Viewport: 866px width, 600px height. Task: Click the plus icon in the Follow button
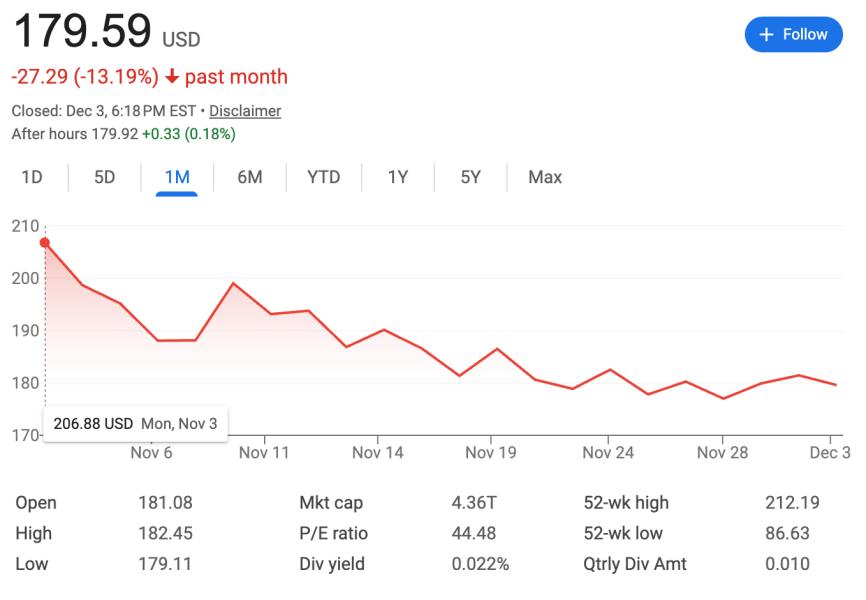[x=767, y=35]
